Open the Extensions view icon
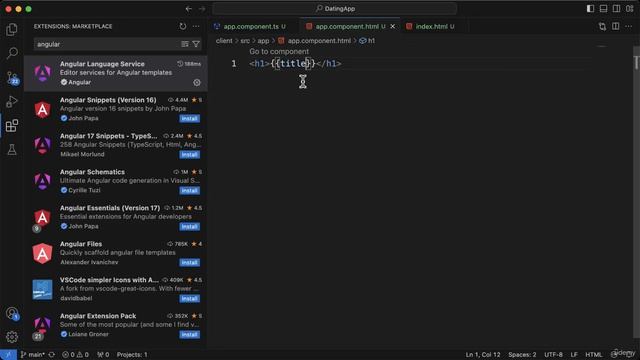 (x=12, y=125)
